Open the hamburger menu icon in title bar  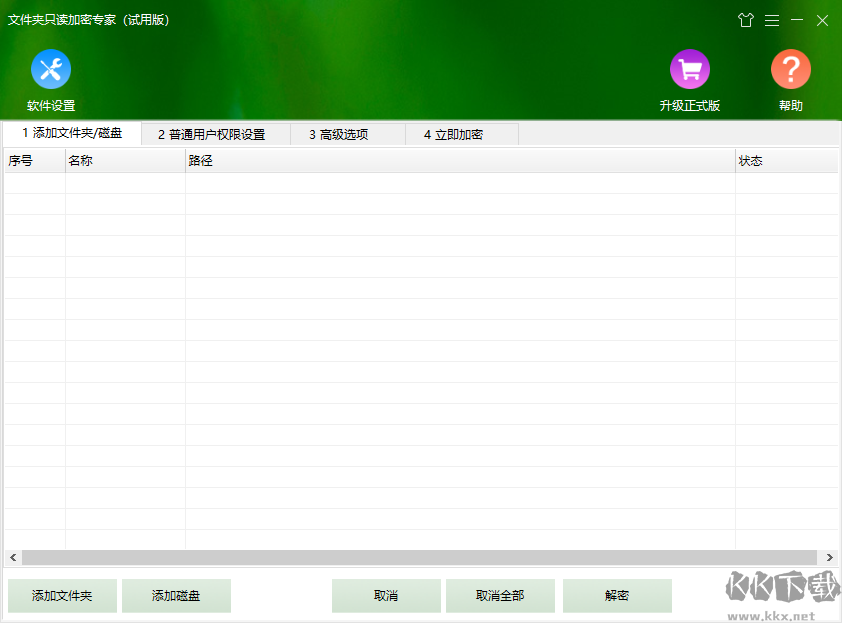[x=772, y=20]
